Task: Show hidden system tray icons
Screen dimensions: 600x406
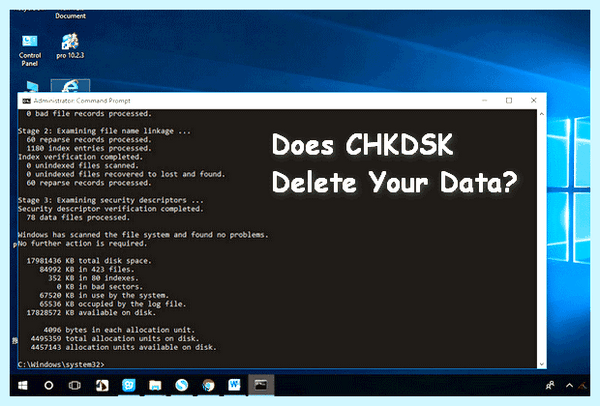Action: [569, 385]
